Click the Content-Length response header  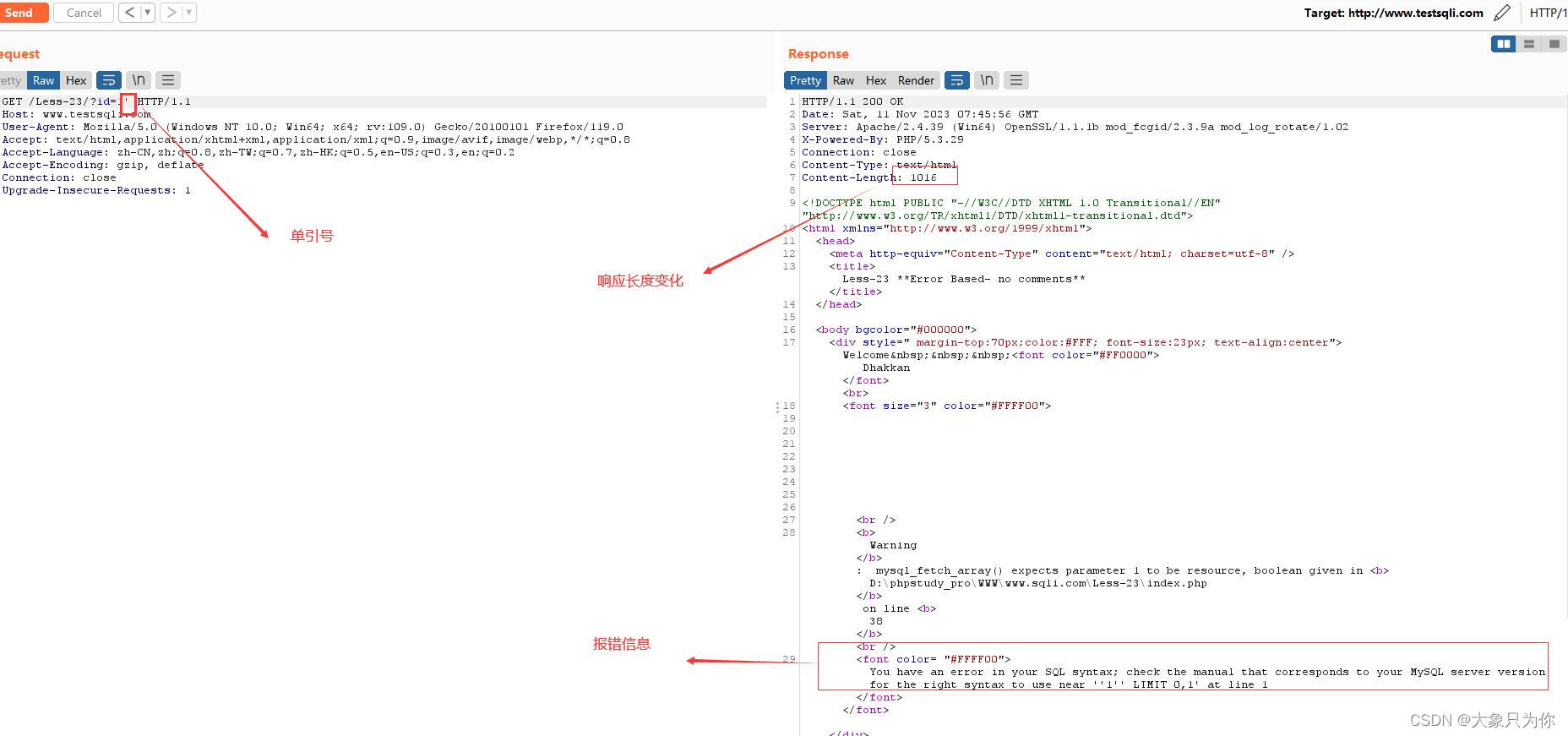click(869, 177)
